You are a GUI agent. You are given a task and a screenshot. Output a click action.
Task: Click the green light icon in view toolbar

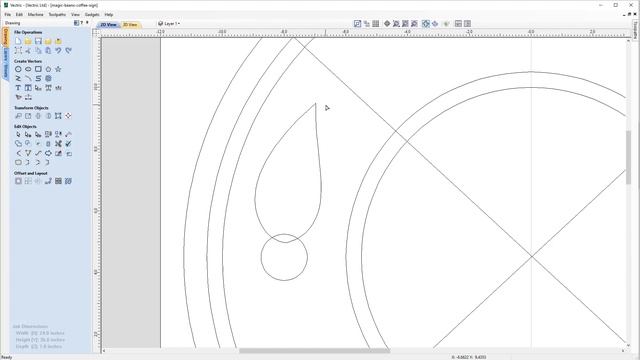[x=446, y=24]
